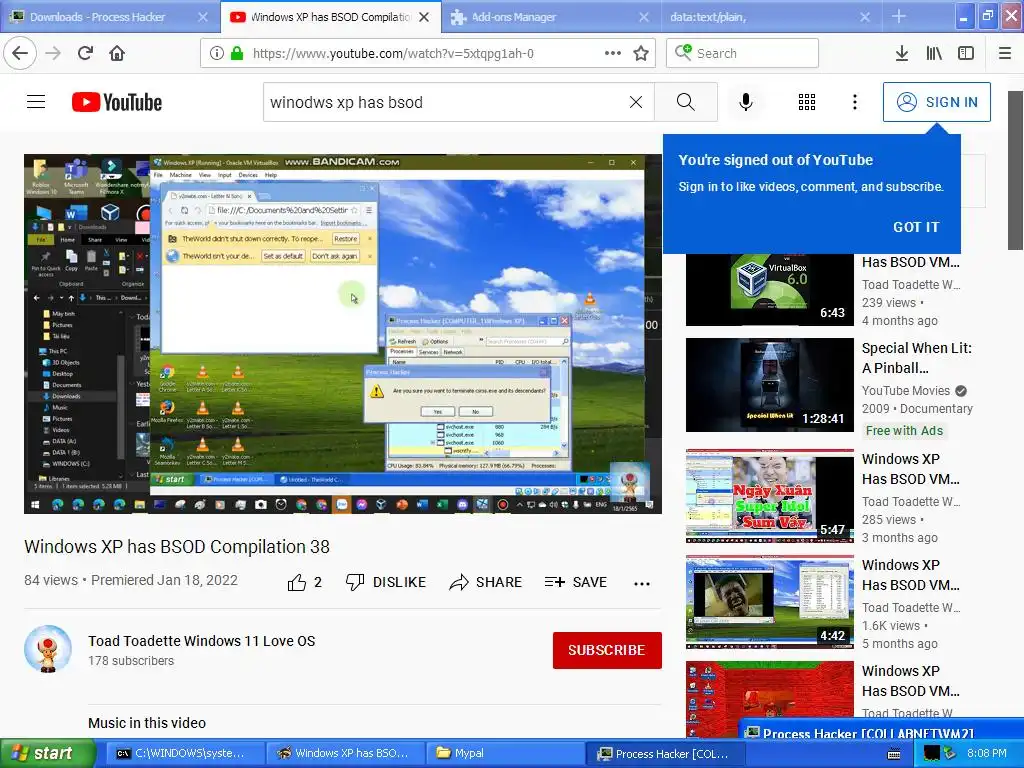The height and width of the screenshot is (768, 1024).
Task: Open the Special When Lit title link
Action: tap(916, 358)
